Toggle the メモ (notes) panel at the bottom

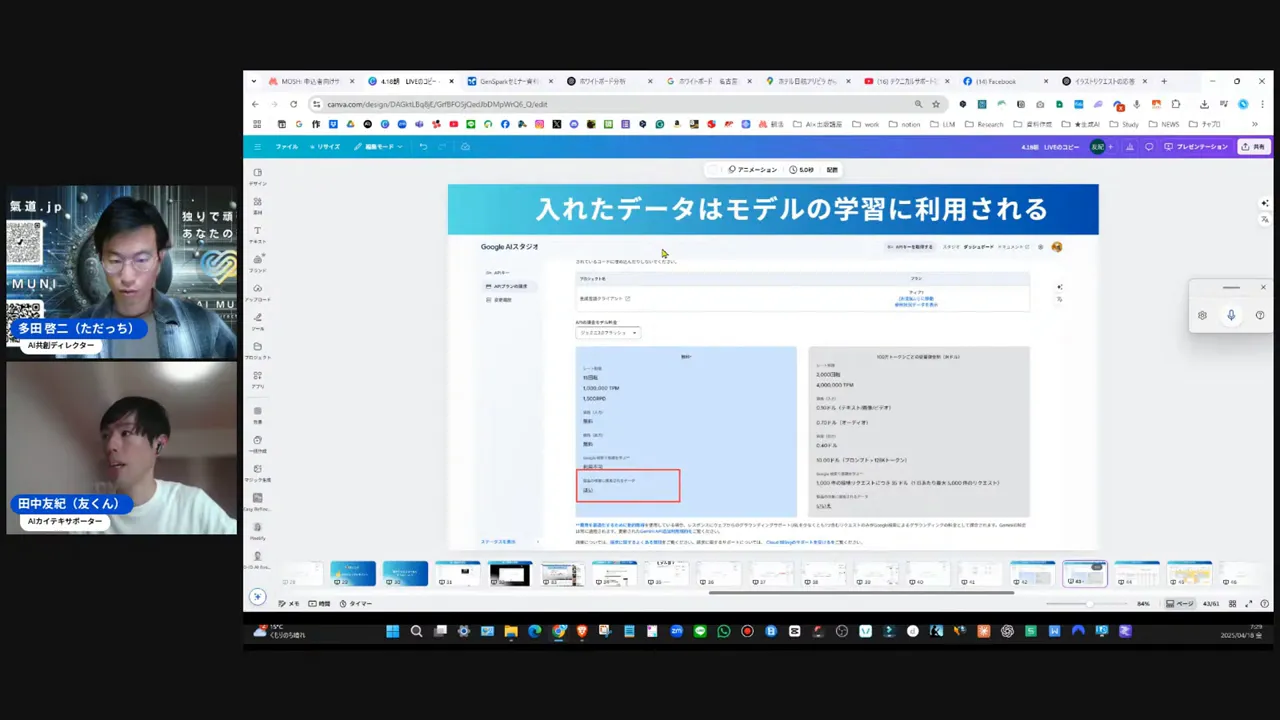[x=289, y=603]
